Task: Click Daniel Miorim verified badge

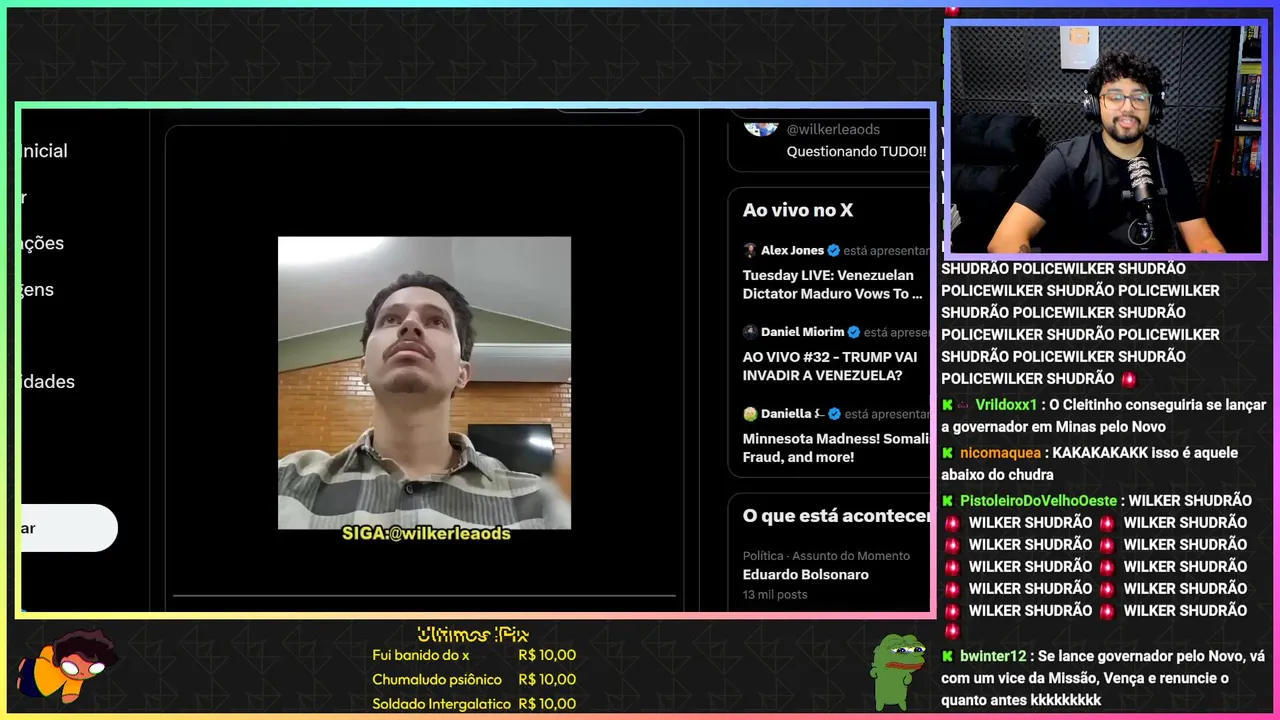Action: click(854, 332)
